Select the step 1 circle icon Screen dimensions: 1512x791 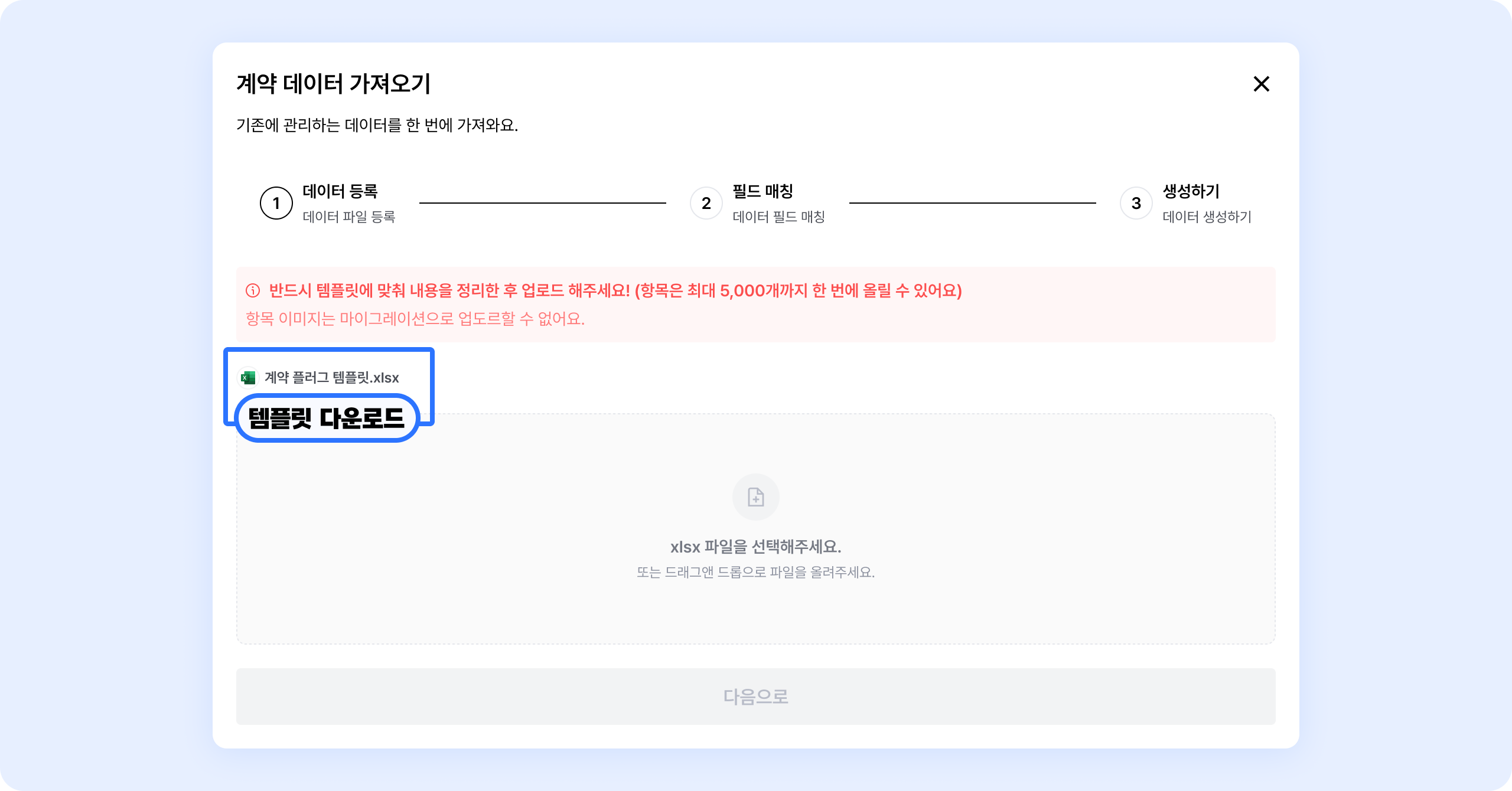point(276,203)
